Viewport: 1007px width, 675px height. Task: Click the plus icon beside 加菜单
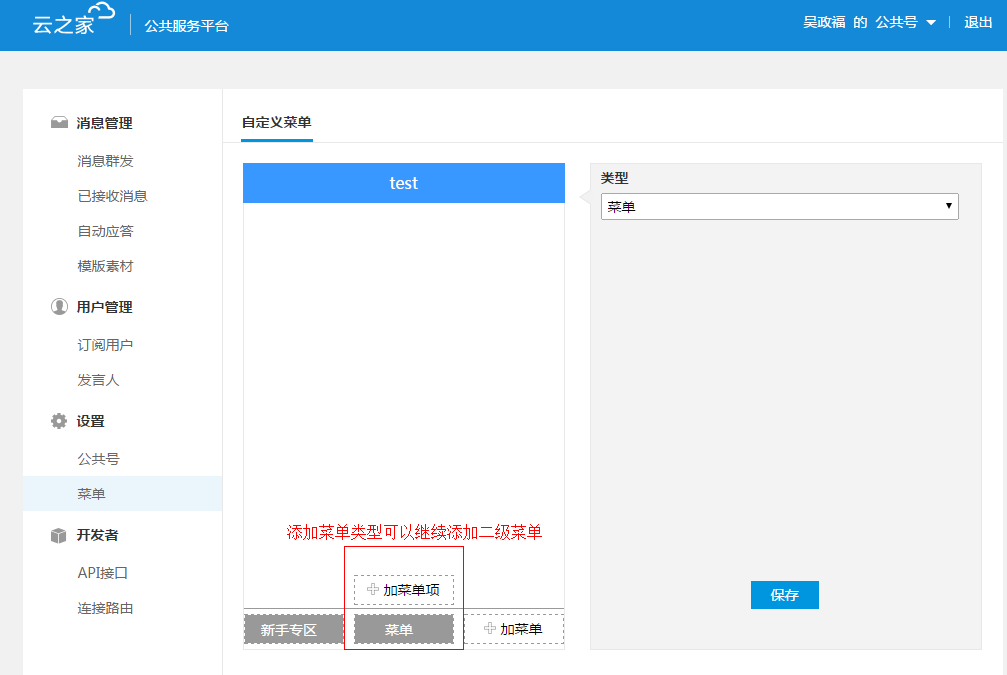[490, 628]
